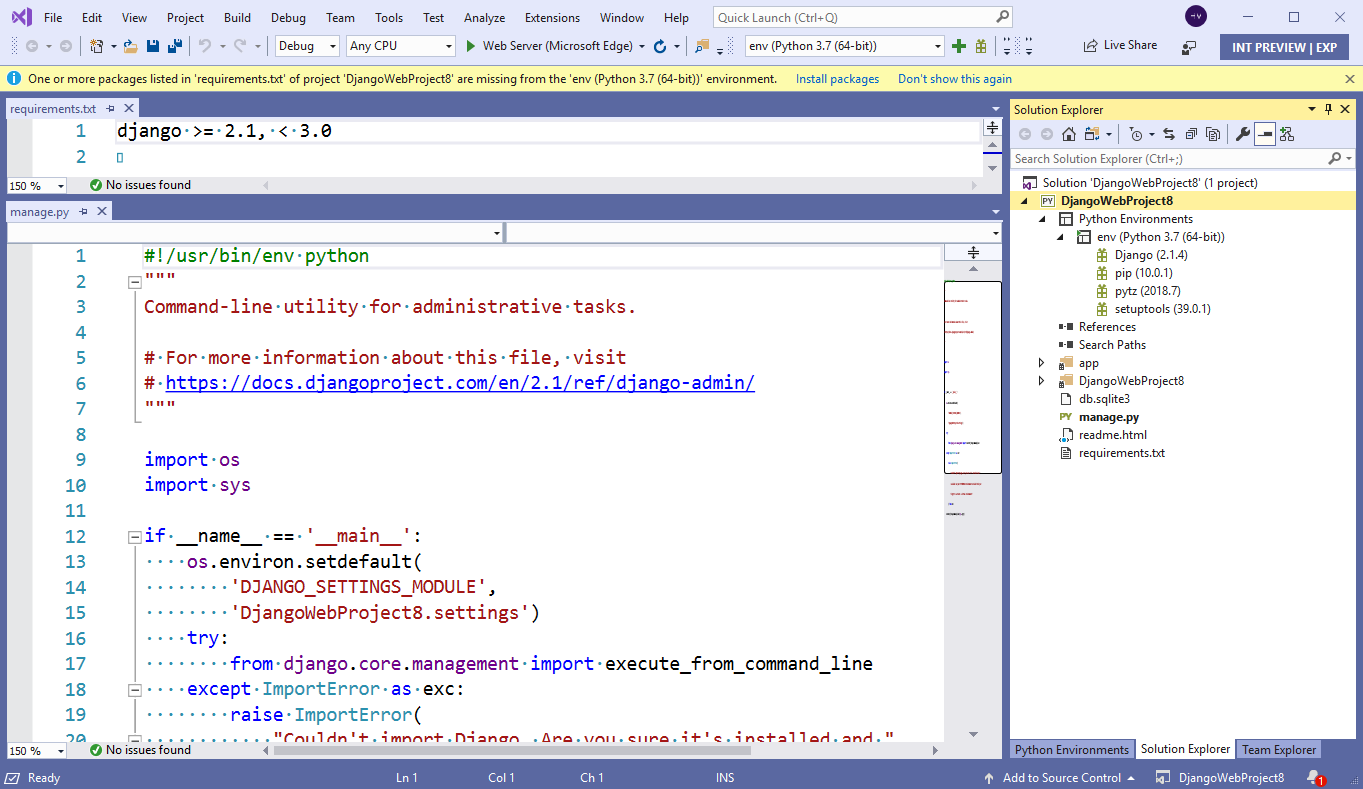The image size is (1363, 789).
Task: Switch to the requirements.txt editor tab
Action: (55, 108)
